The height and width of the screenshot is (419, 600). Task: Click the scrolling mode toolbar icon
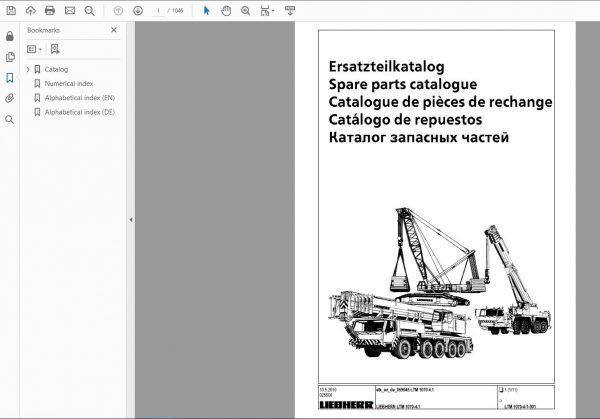(x=290, y=11)
